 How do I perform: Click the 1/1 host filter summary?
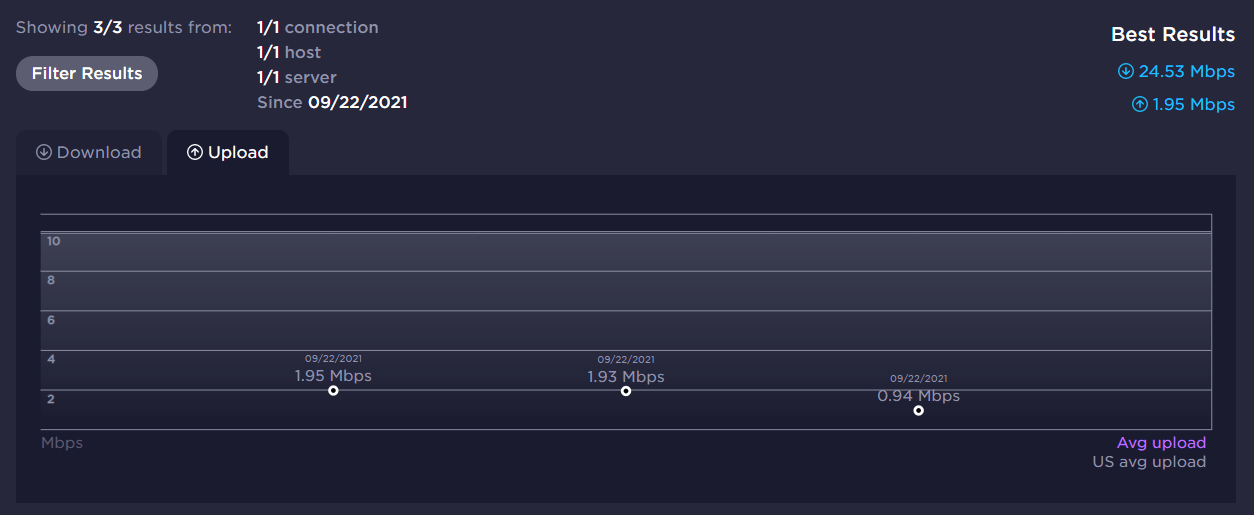tap(289, 52)
